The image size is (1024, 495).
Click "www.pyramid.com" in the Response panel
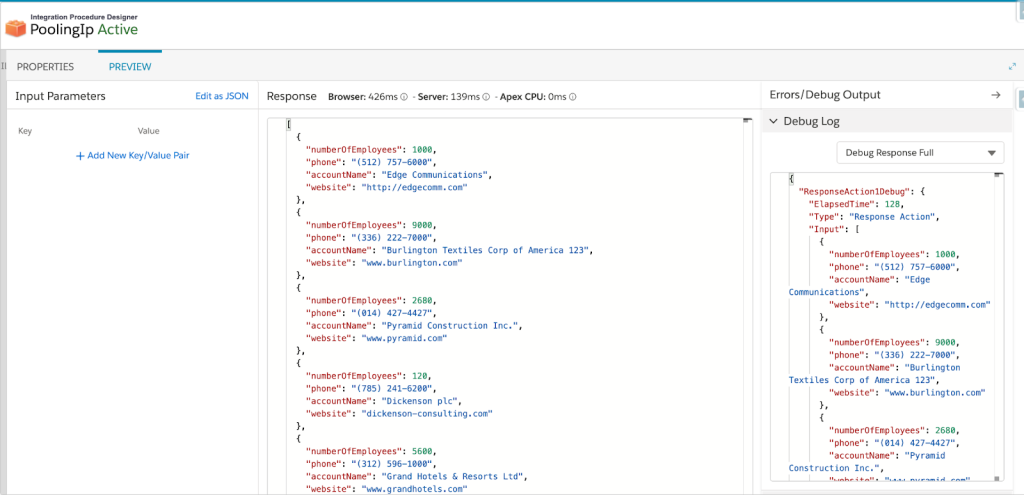405,338
